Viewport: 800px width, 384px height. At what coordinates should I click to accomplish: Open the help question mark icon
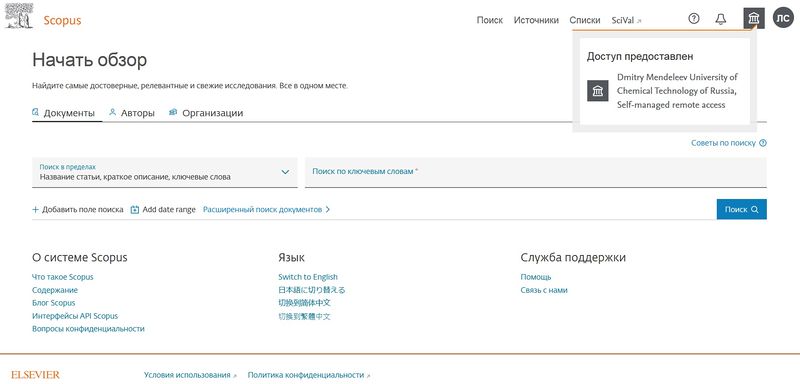(693, 19)
